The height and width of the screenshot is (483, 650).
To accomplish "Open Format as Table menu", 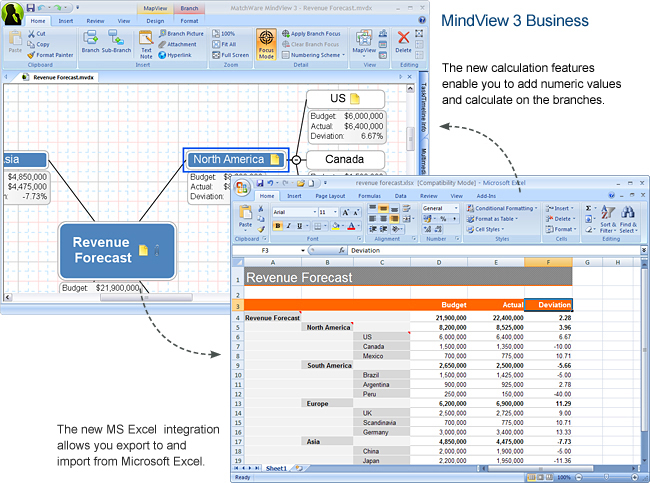I will pos(492,218).
